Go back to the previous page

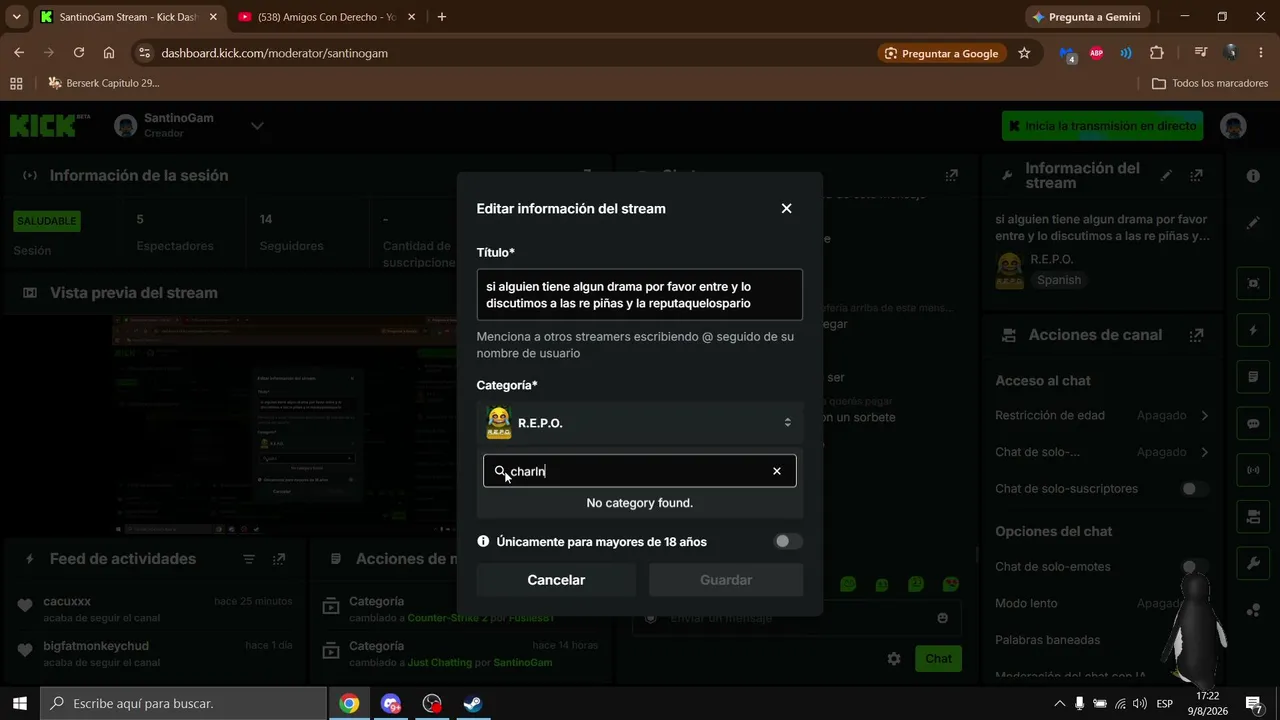[x=19, y=53]
